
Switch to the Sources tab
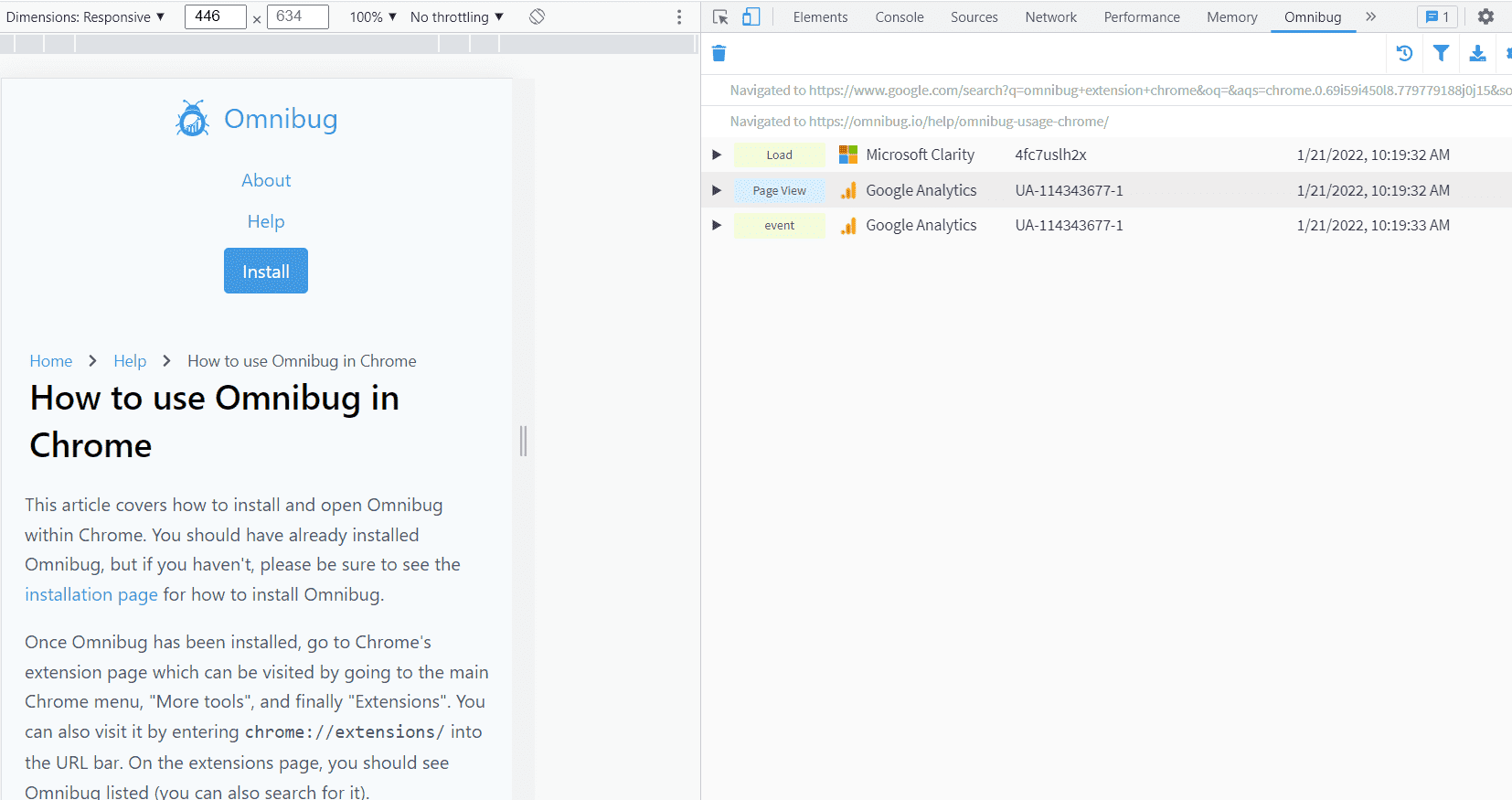click(x=974, y=16)
